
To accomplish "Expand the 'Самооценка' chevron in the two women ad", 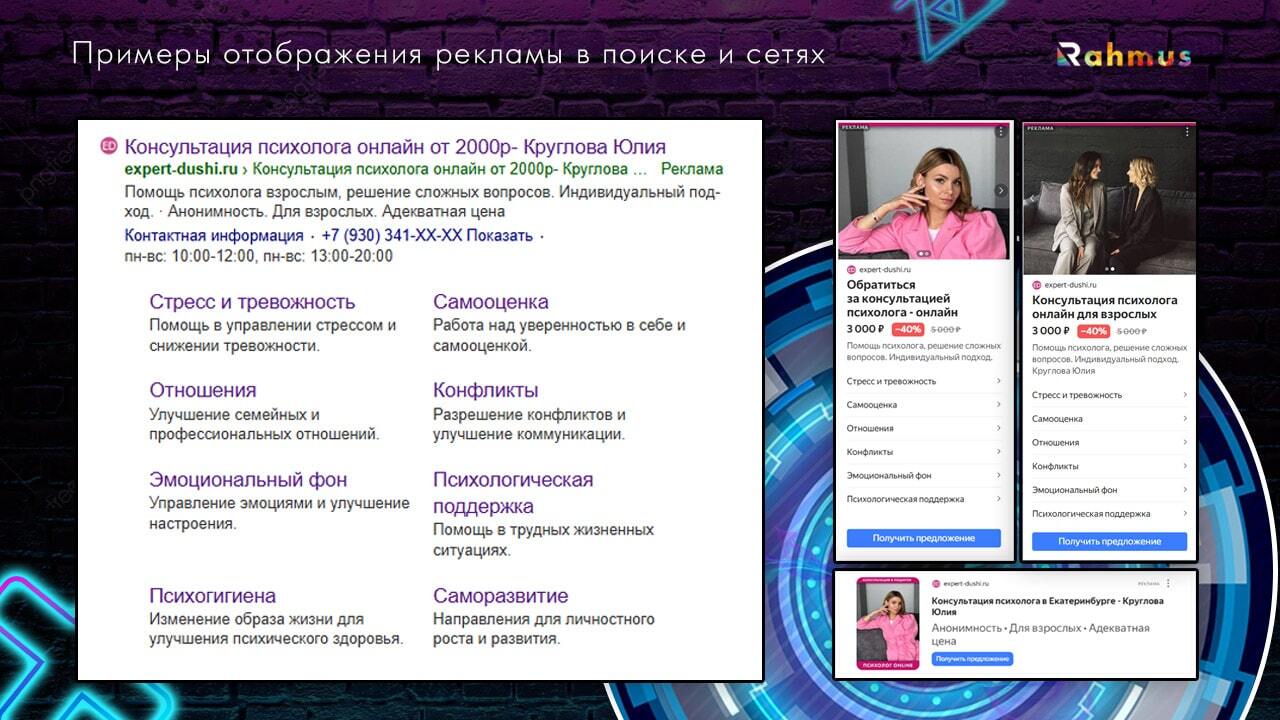I will click(x=1185, y=419).
